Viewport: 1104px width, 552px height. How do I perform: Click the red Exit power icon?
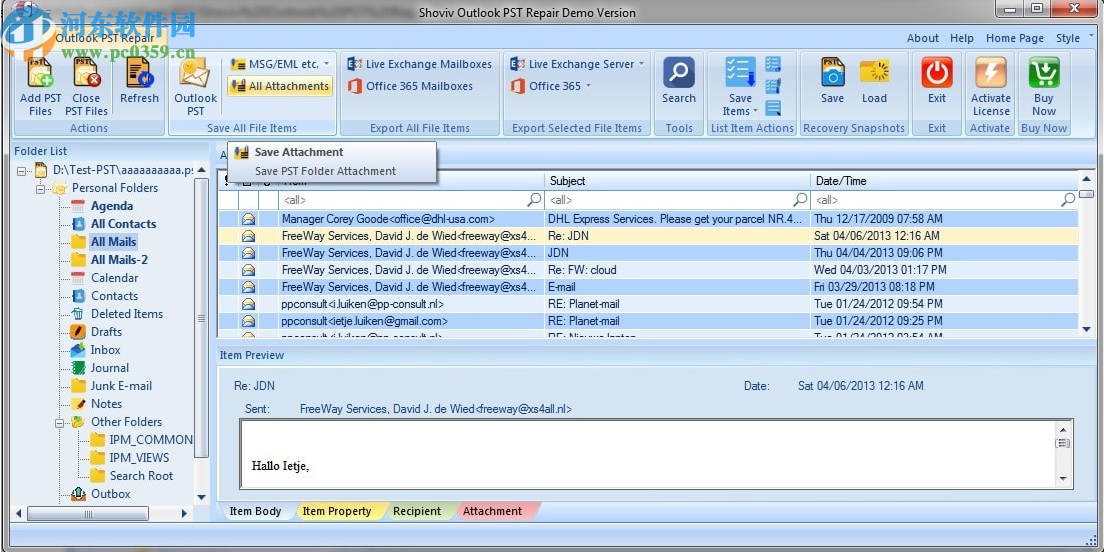coord(936,75)
